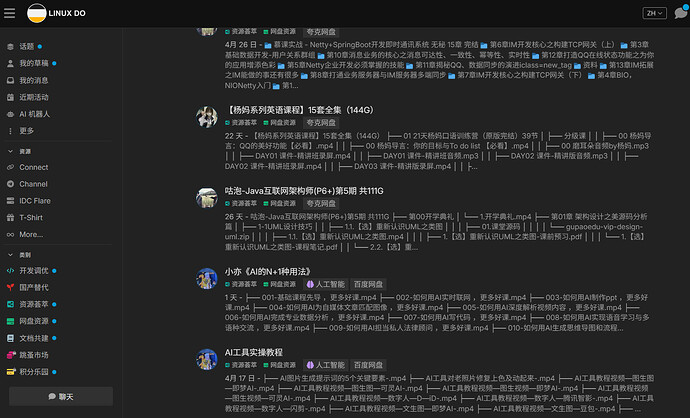This screenshot has width=690, height=418.
Task: Open the chat bubble notifications icon
Action: click(x=681, y=13)
